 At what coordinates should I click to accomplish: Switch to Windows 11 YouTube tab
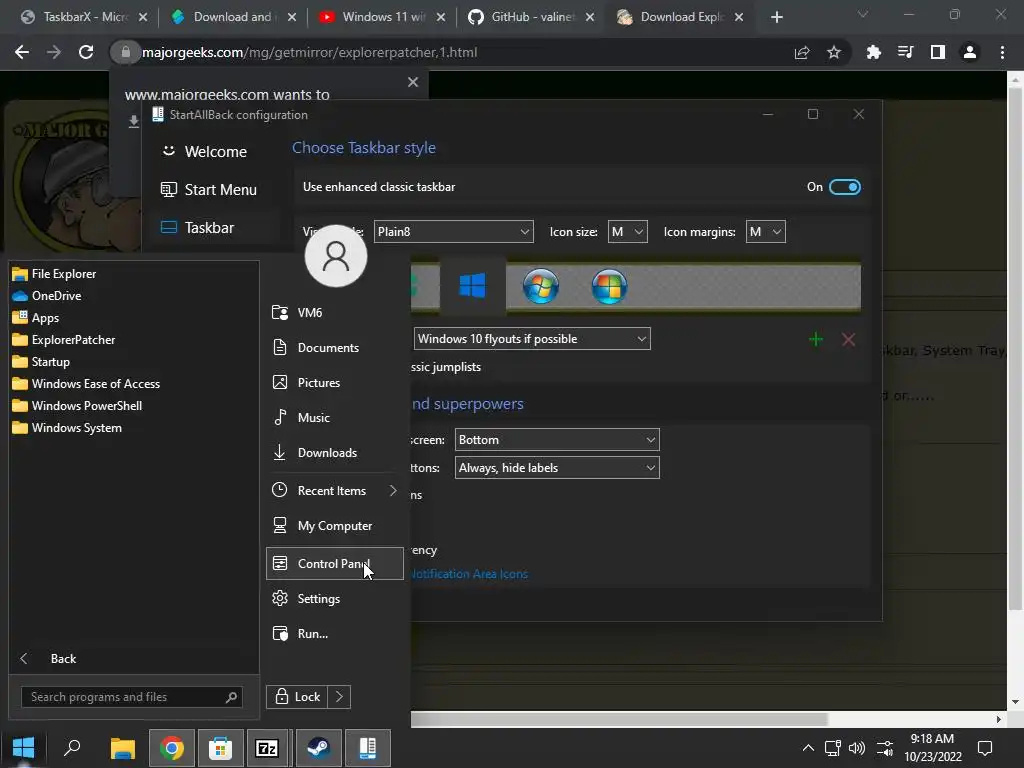pyautogui.click(x=383, y=17)
